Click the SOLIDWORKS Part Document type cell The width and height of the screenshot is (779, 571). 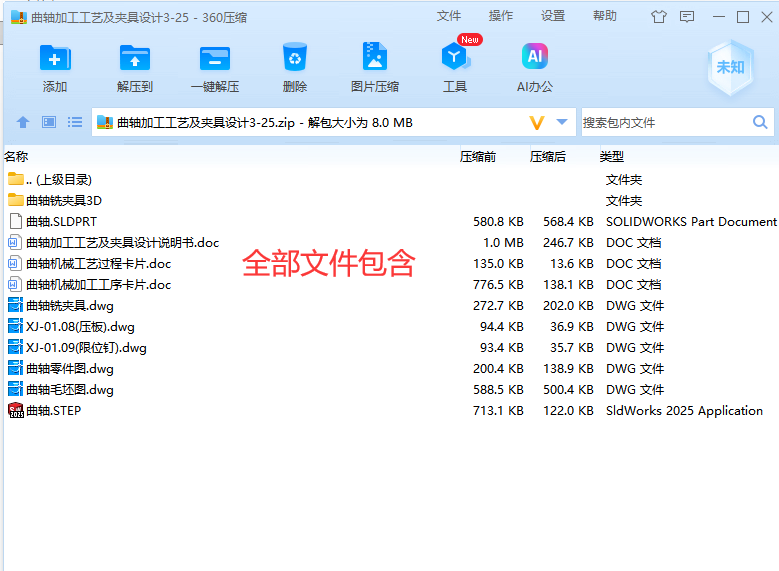[x=691, y=222]
